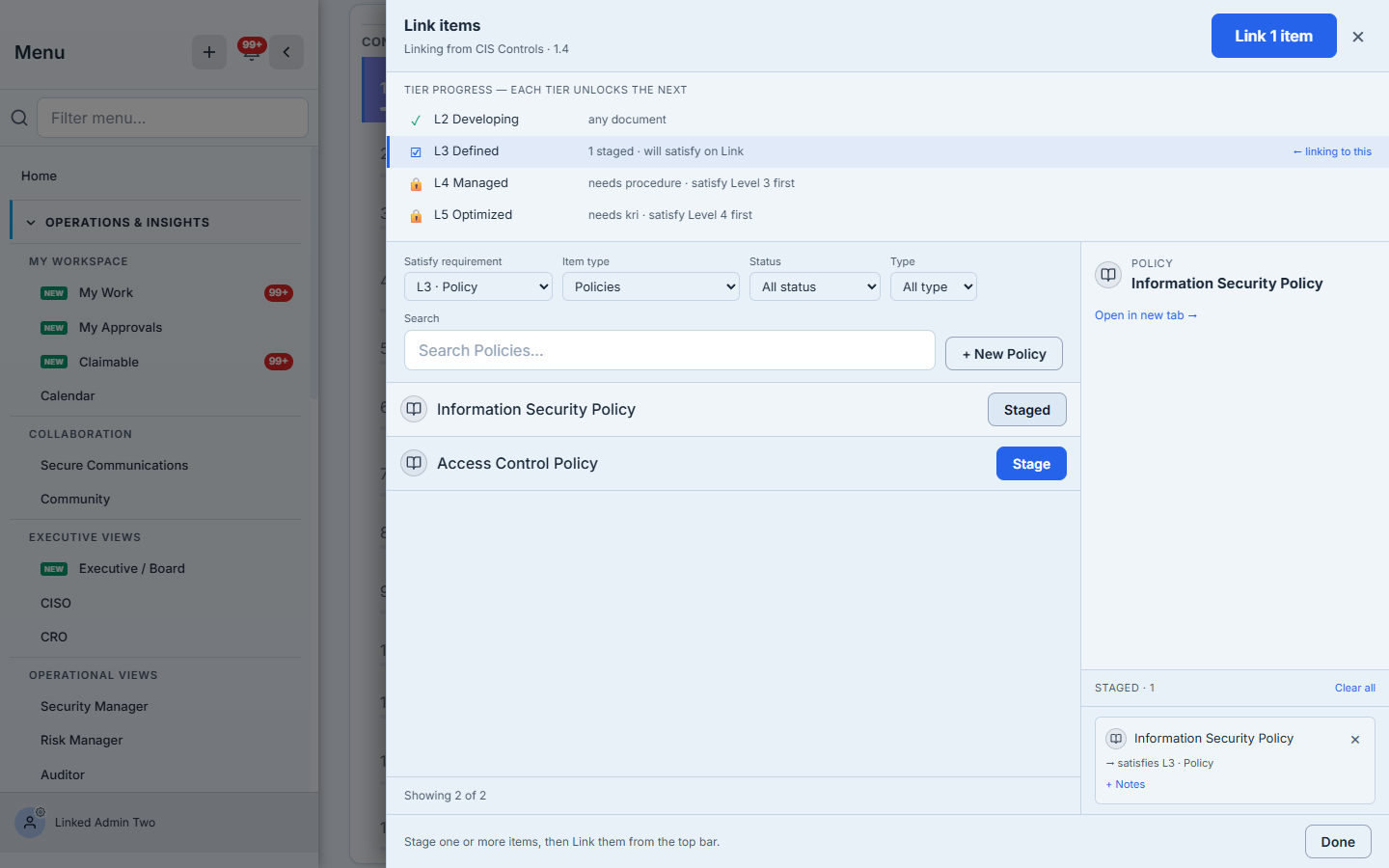The image size is (1389, 868).
Task: Click the Linked Admin Two user avatar icon
Action: coord(30,823)
